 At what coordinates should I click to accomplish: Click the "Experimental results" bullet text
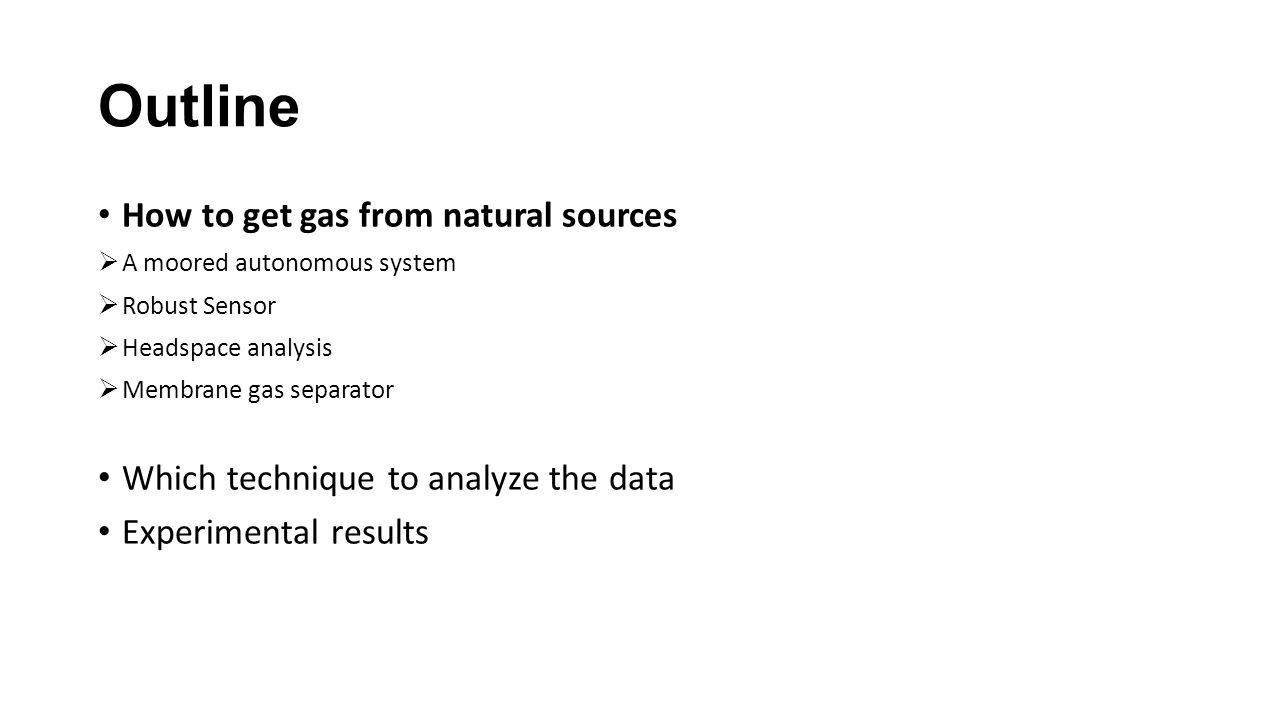click(275, 533)
